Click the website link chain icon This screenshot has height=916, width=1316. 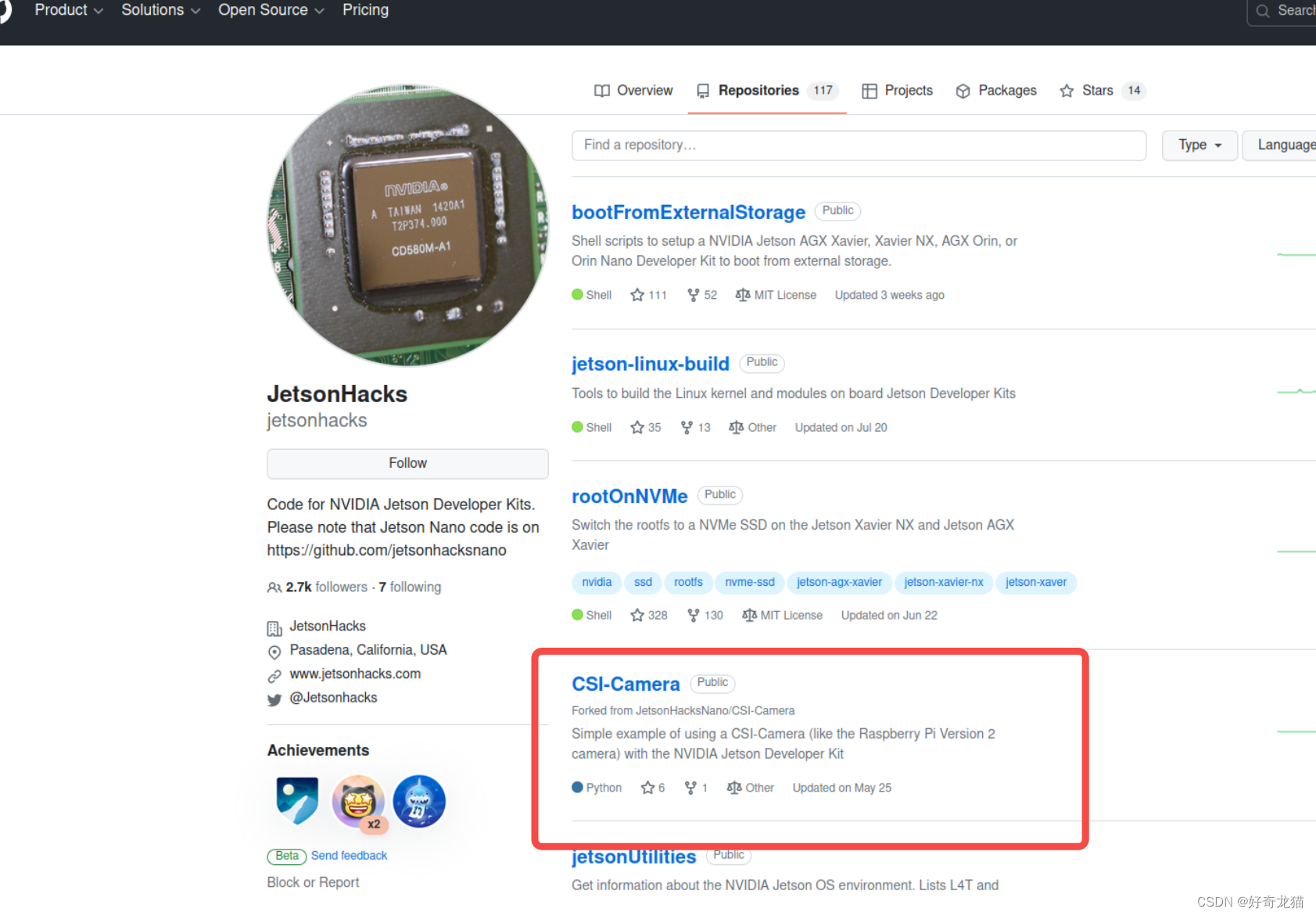pyautogui.click(x=274, y=675)
